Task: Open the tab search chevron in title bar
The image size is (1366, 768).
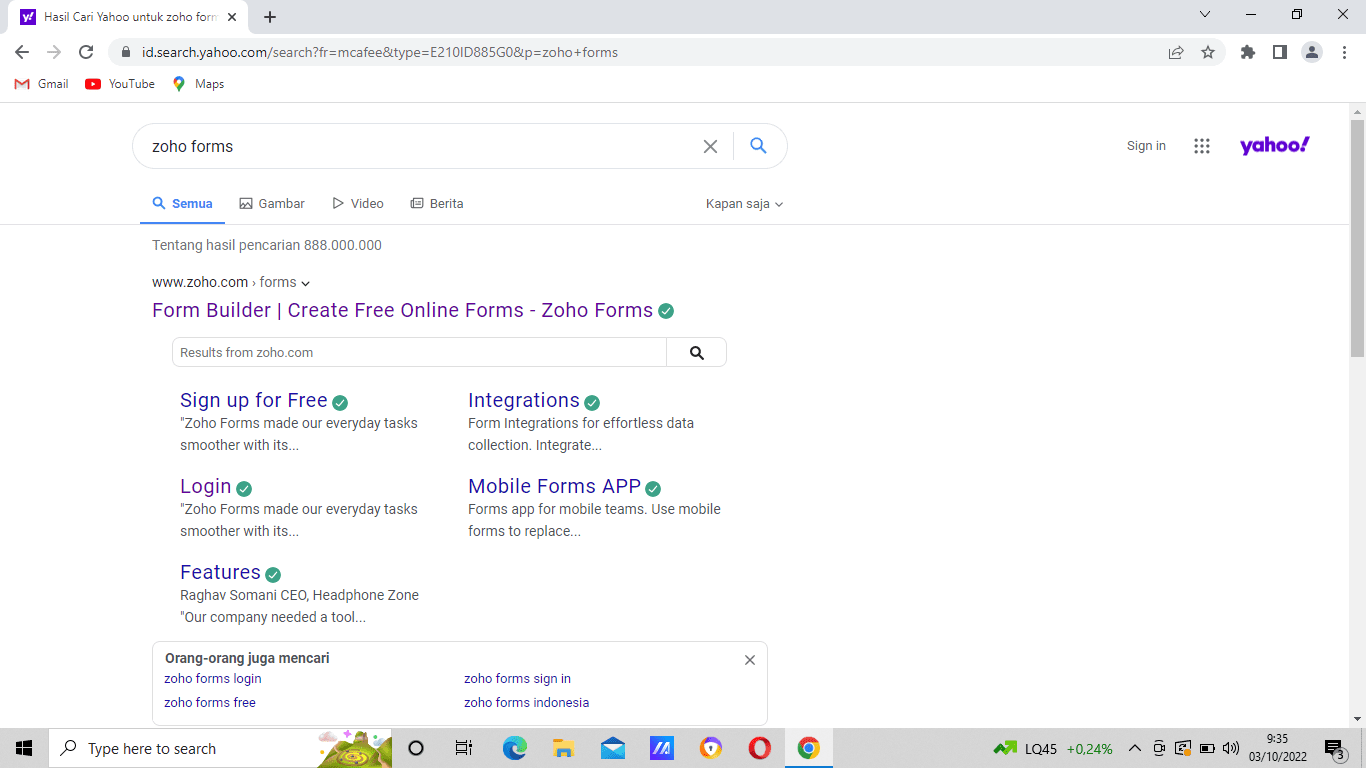Action: pos(1205,15)
